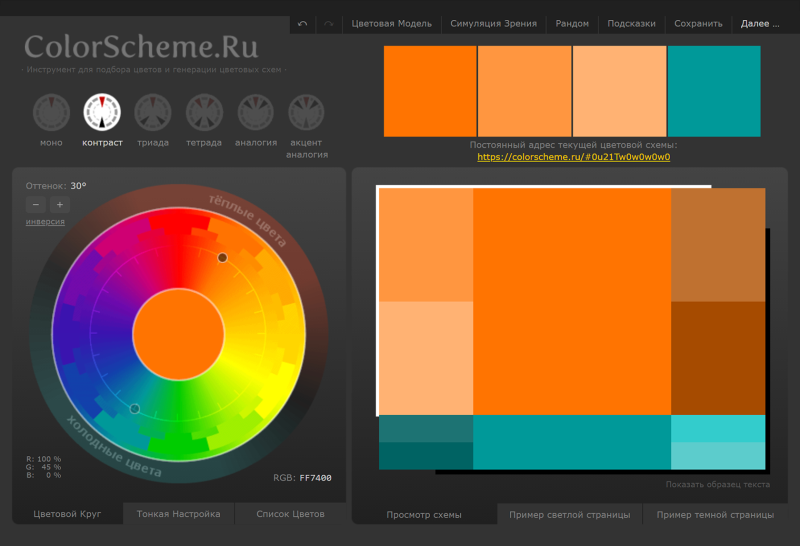Click the redo arrow icon

pyautogui.click(x=329, y=24)
